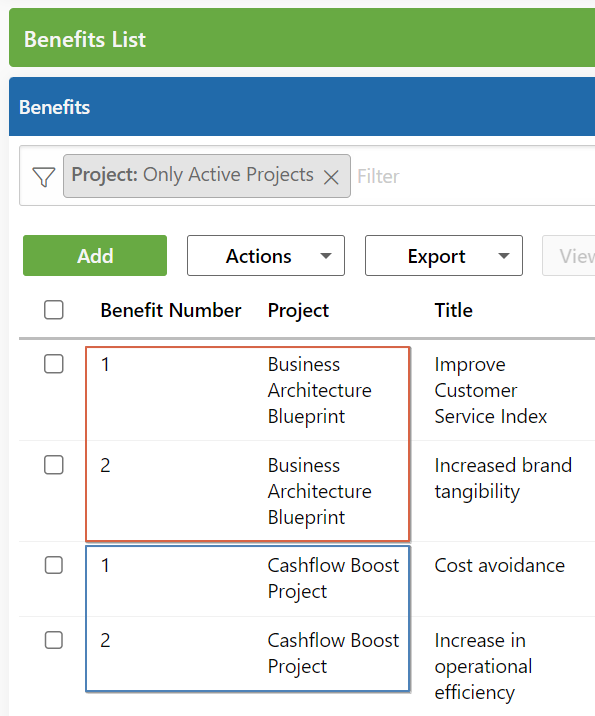Focus the Filter text input
The height and width of the screenshot is (716, 595).
pyautogui.click(x=475, y=176)
